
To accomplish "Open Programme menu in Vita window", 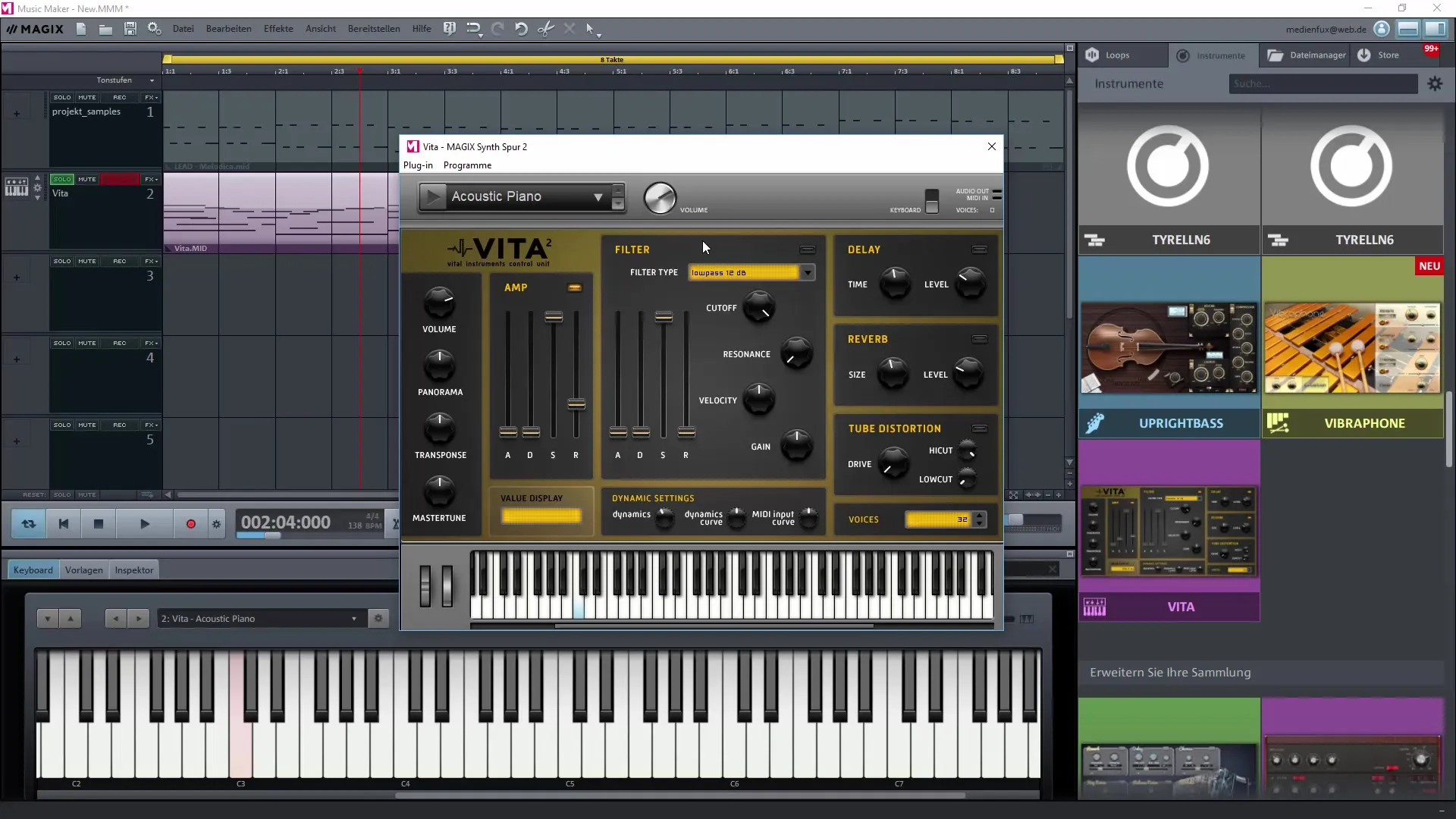I will 467,165.
